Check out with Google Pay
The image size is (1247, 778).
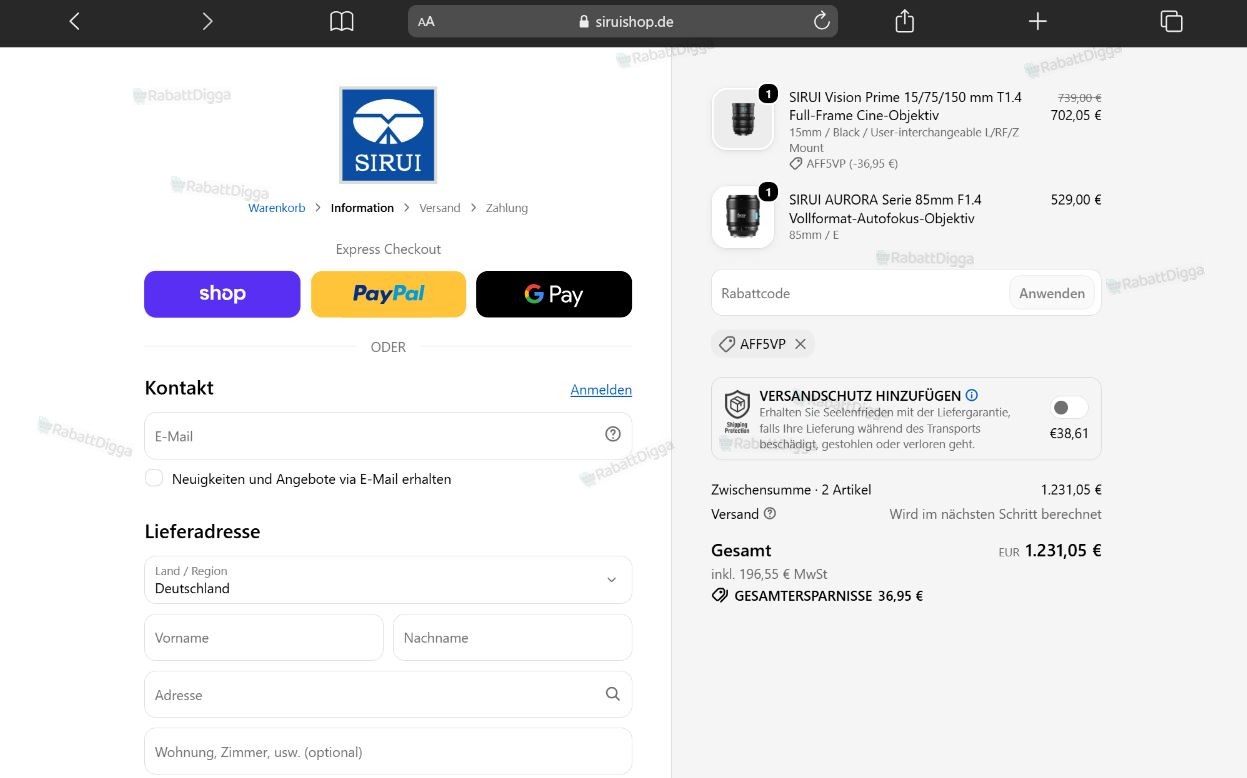tap(554, 294)
